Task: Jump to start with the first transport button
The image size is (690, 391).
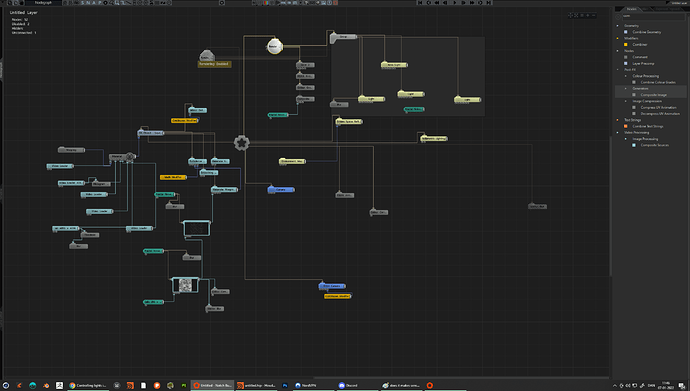Action: click(x=420, y=3)
